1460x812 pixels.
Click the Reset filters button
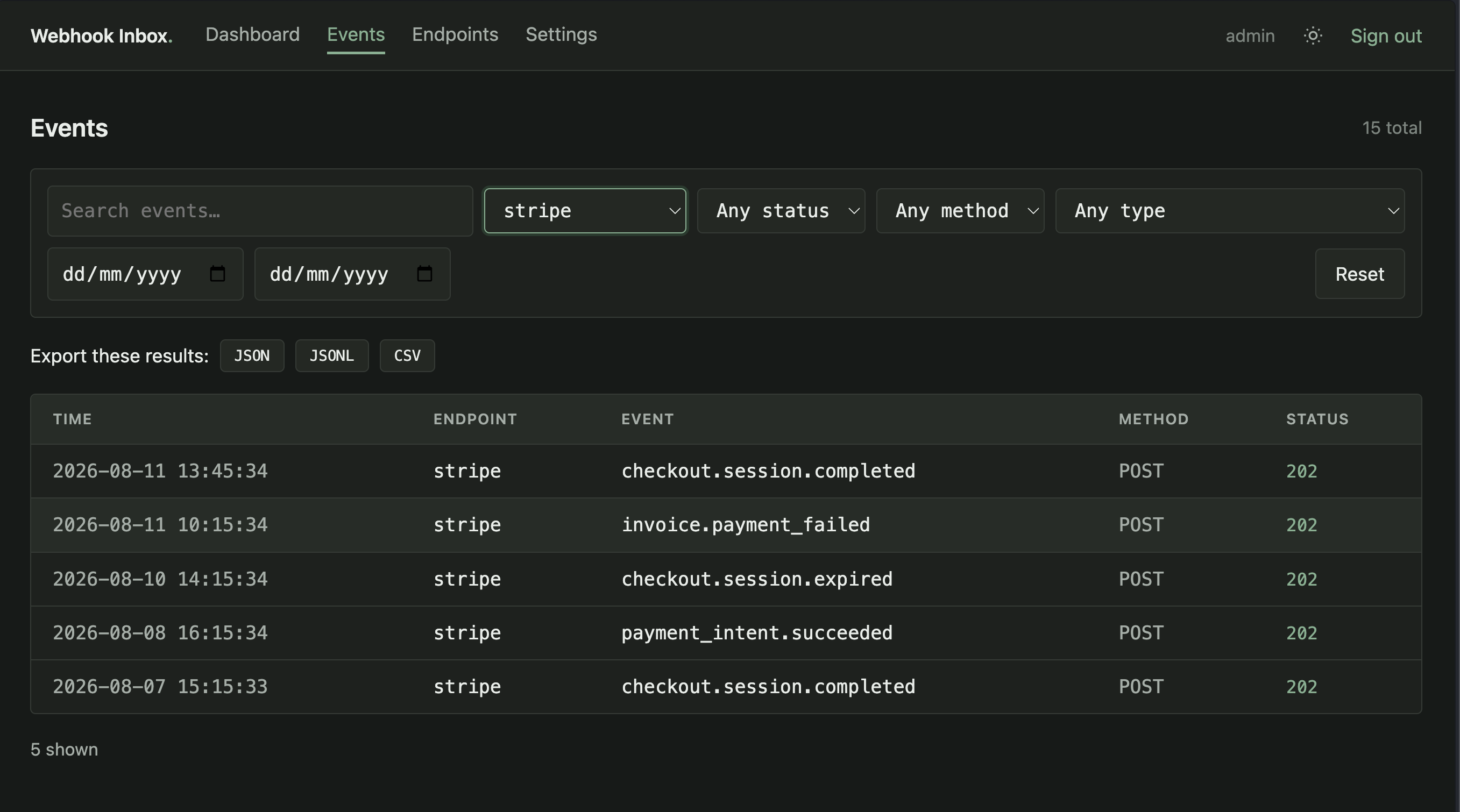[x=1360, y=274]
